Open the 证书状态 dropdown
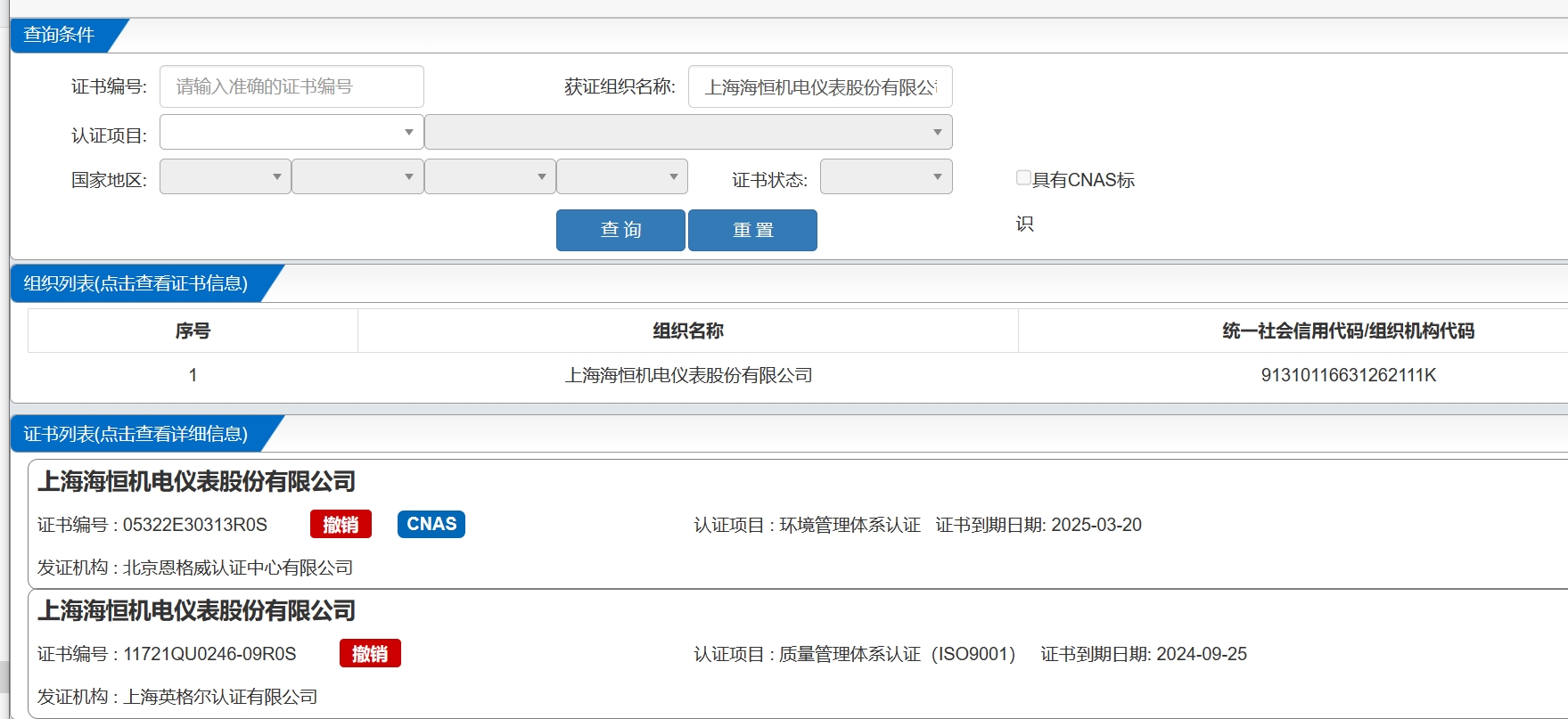Image resolution: width=1568 pixels, height=719 pixels. [x=886, y=176]
